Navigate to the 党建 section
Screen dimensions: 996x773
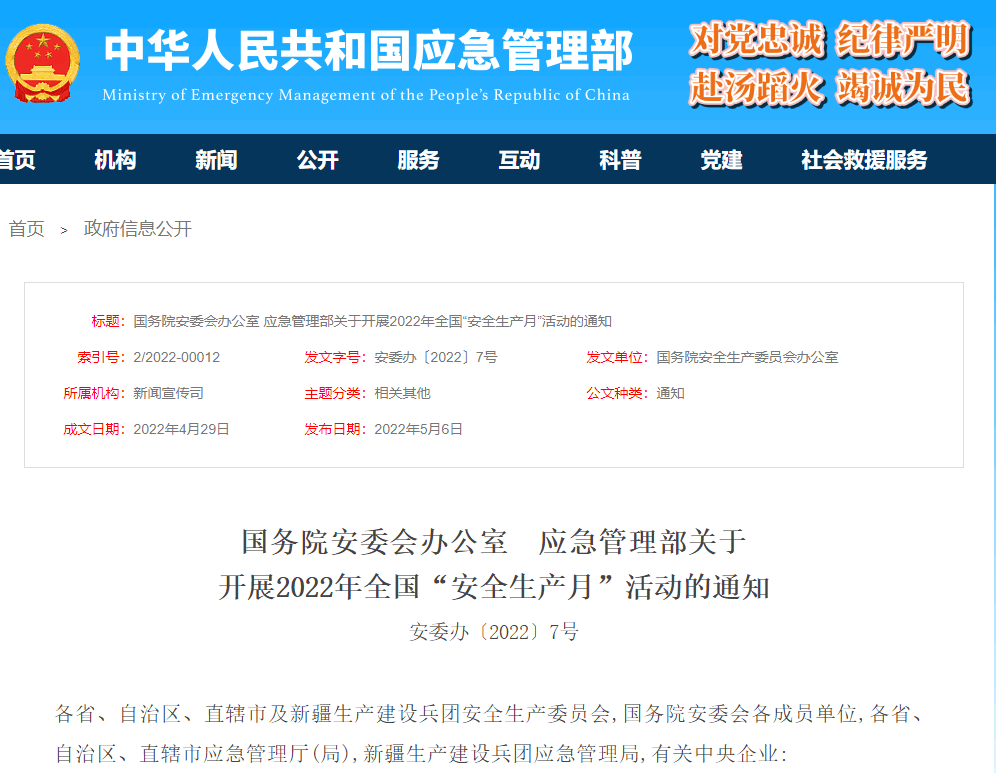point(721,160)
